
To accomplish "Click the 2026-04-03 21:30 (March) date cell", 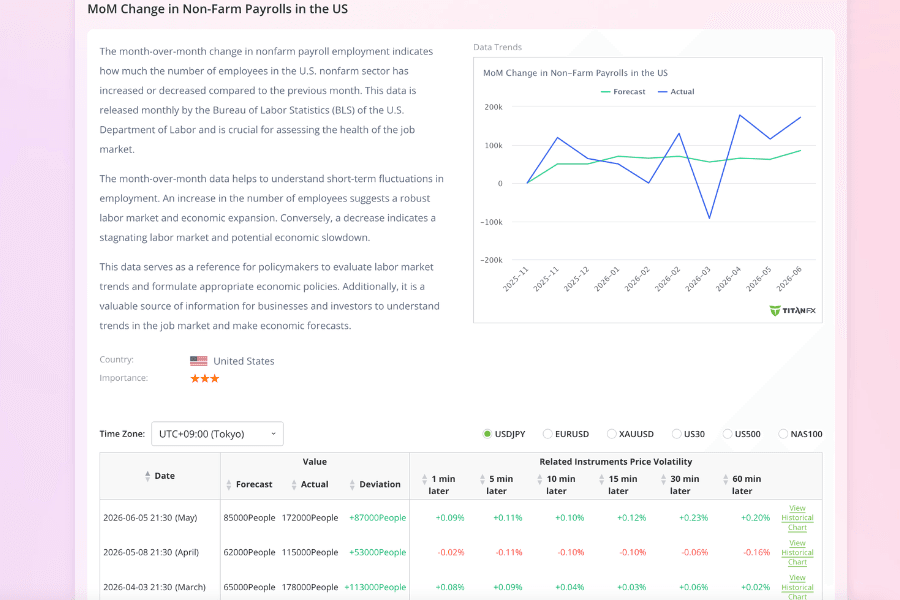I will tap(154, 587).
